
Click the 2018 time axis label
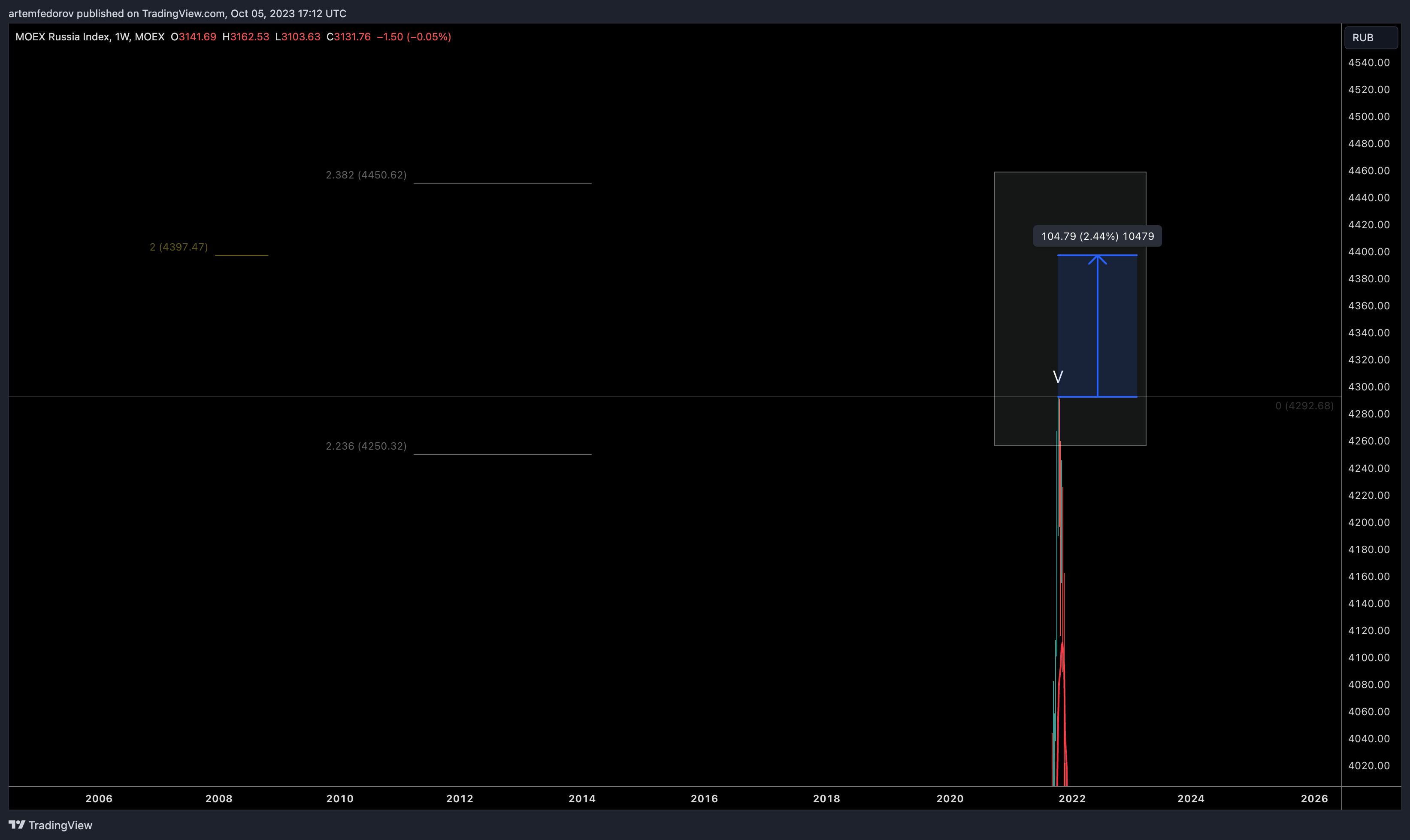tap(826, 799)
